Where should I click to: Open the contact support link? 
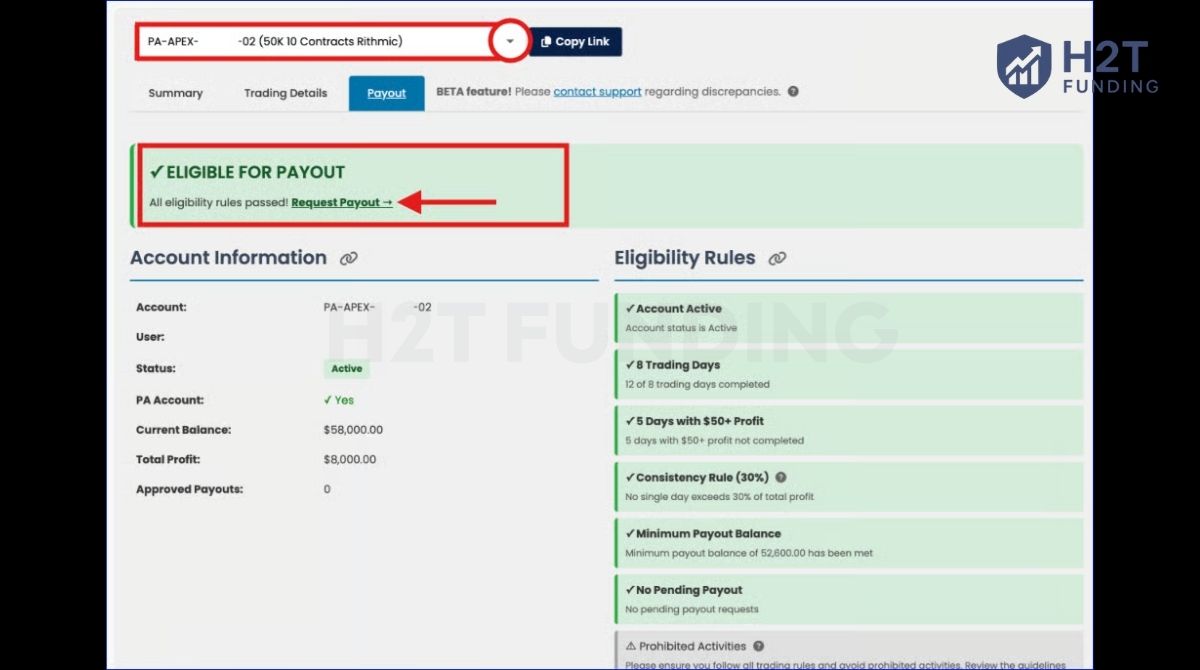pos(597,90)
